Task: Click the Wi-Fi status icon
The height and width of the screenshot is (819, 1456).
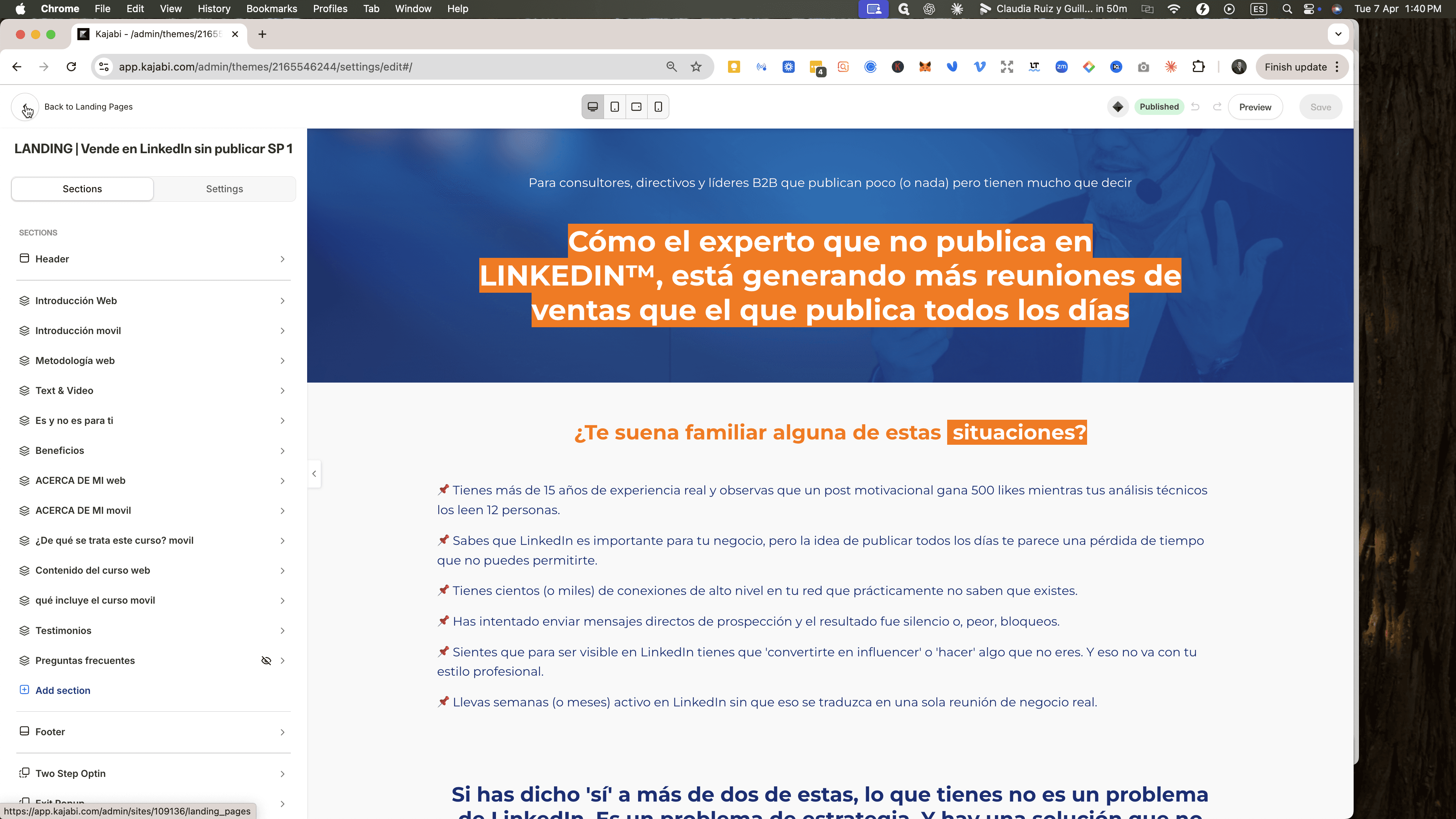Action: 1174,8
